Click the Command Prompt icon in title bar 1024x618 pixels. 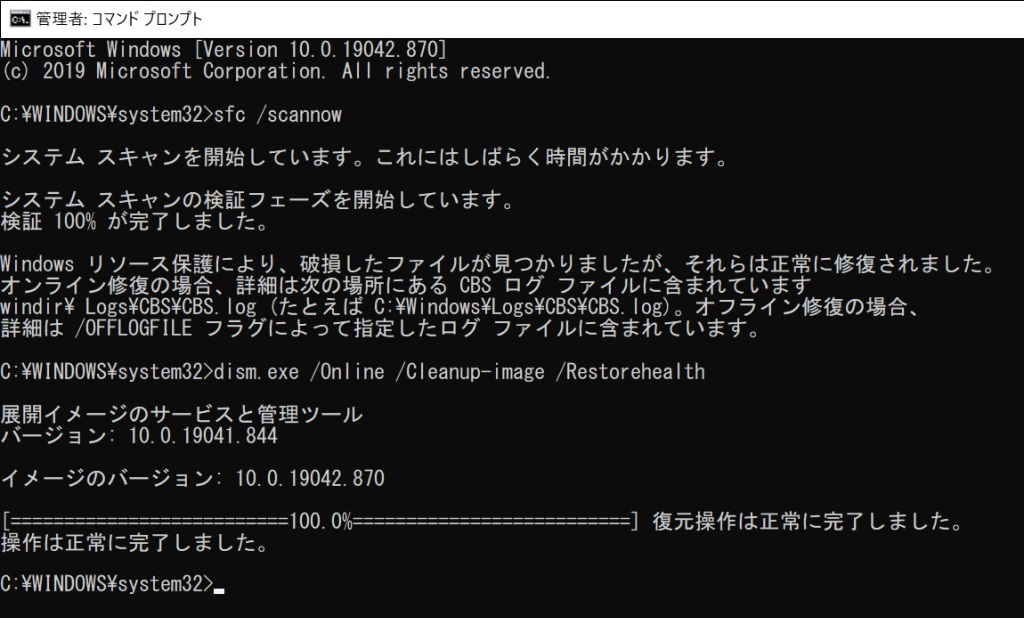(18, 18)
